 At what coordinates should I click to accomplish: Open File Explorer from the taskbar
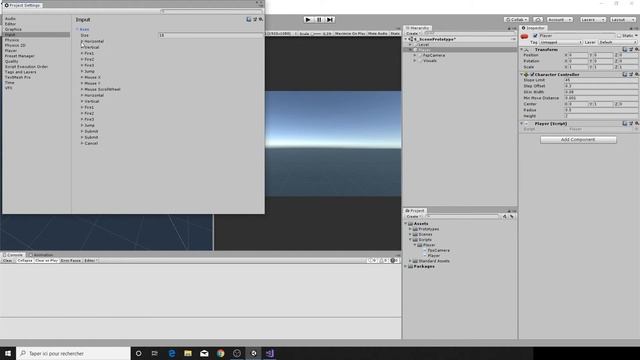[188, 353]
